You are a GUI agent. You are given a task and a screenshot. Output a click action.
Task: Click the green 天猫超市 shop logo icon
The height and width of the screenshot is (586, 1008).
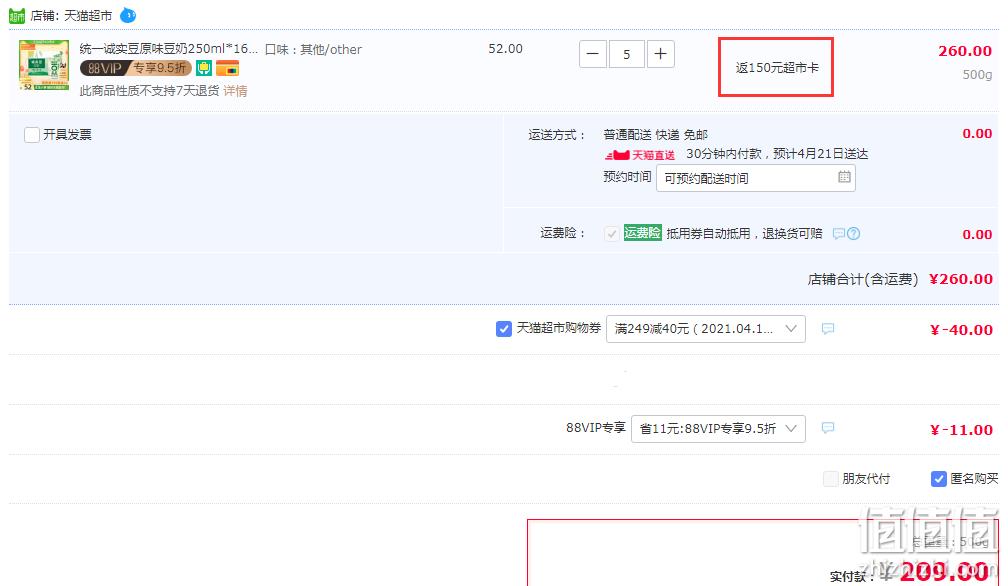(17, 15)
